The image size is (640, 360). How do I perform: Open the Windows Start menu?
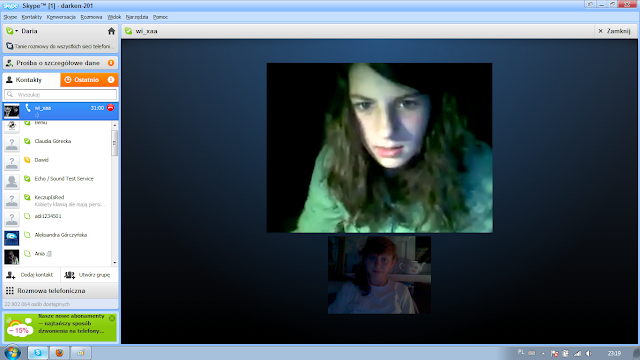click(12, 353)
